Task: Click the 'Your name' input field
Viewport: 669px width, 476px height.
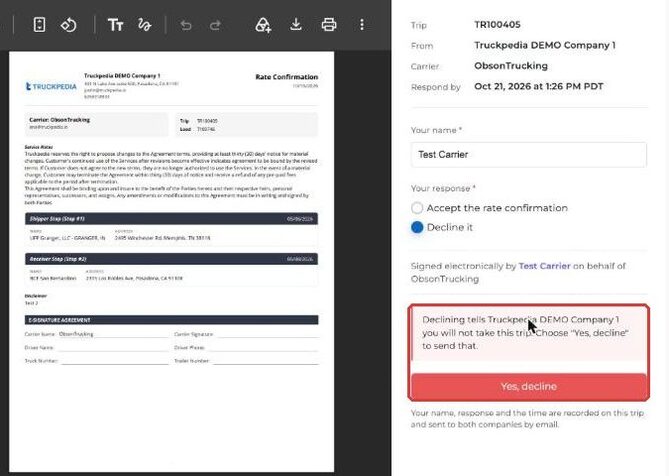Action: [529, 154]
